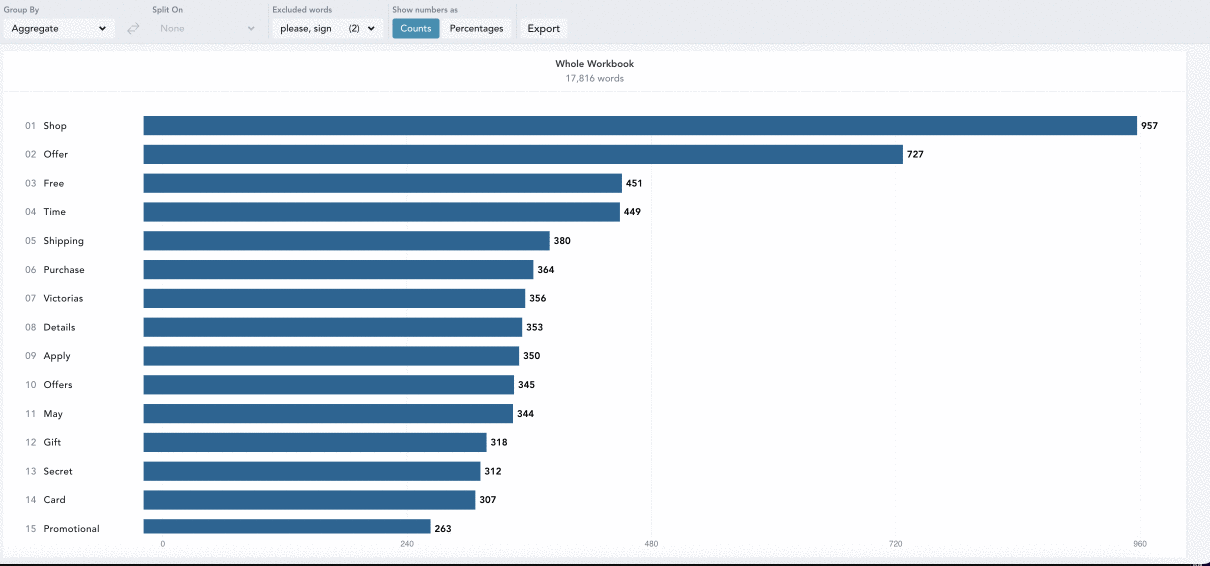Click the word label 'Victorias'
1210x566 pixels.
coord(63,298)
